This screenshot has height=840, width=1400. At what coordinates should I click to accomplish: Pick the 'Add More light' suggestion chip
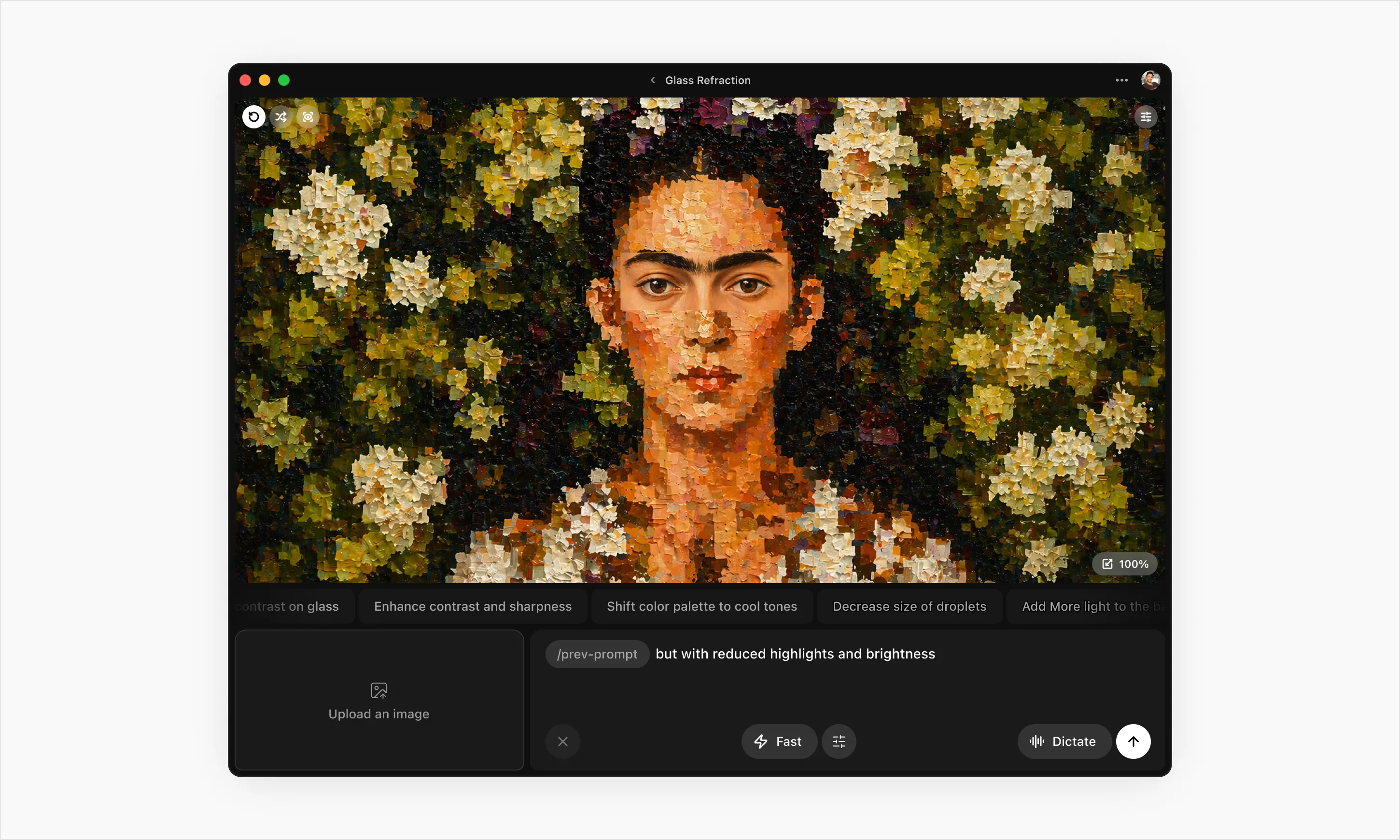tap(1086, 606)
